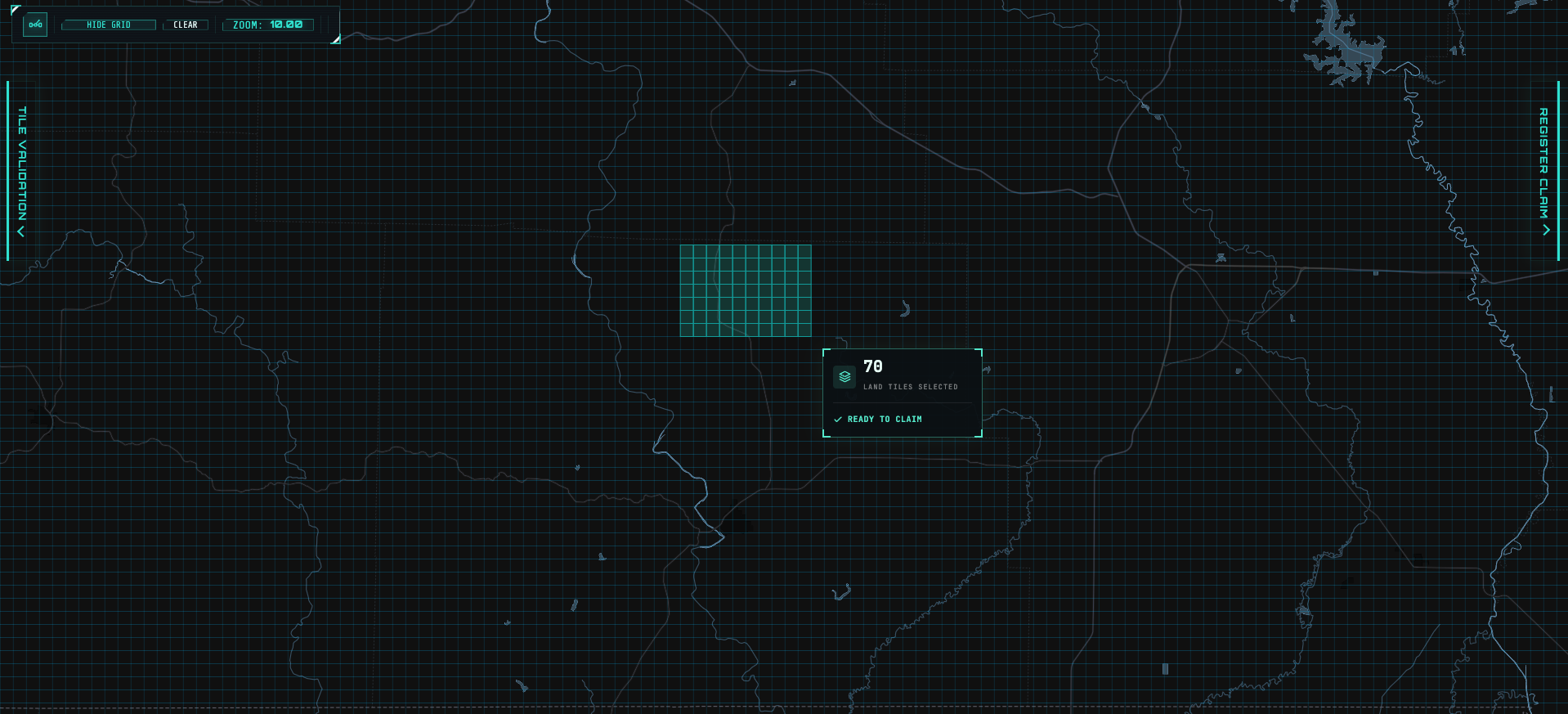Click the "70" tile count value
The width and height of the screenshot is (1568, 714).
pos(873,366)
